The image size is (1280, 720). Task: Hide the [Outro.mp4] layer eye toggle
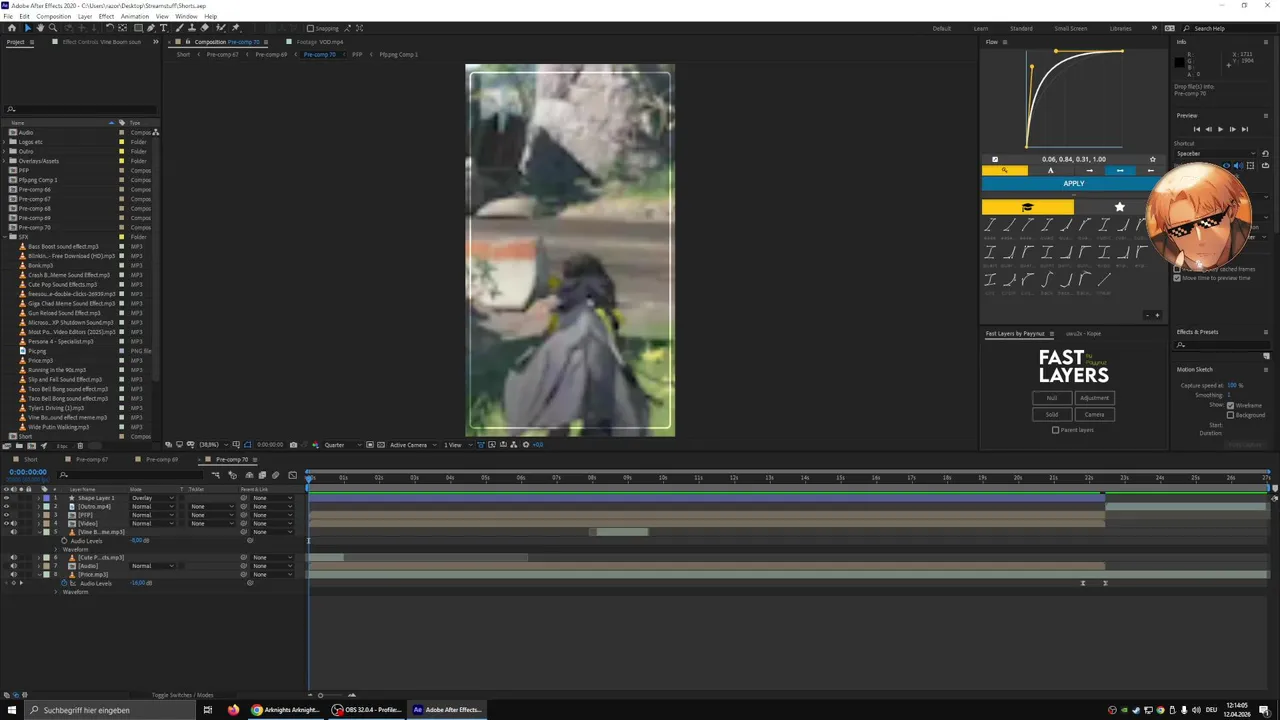click(x=7, y=507)
